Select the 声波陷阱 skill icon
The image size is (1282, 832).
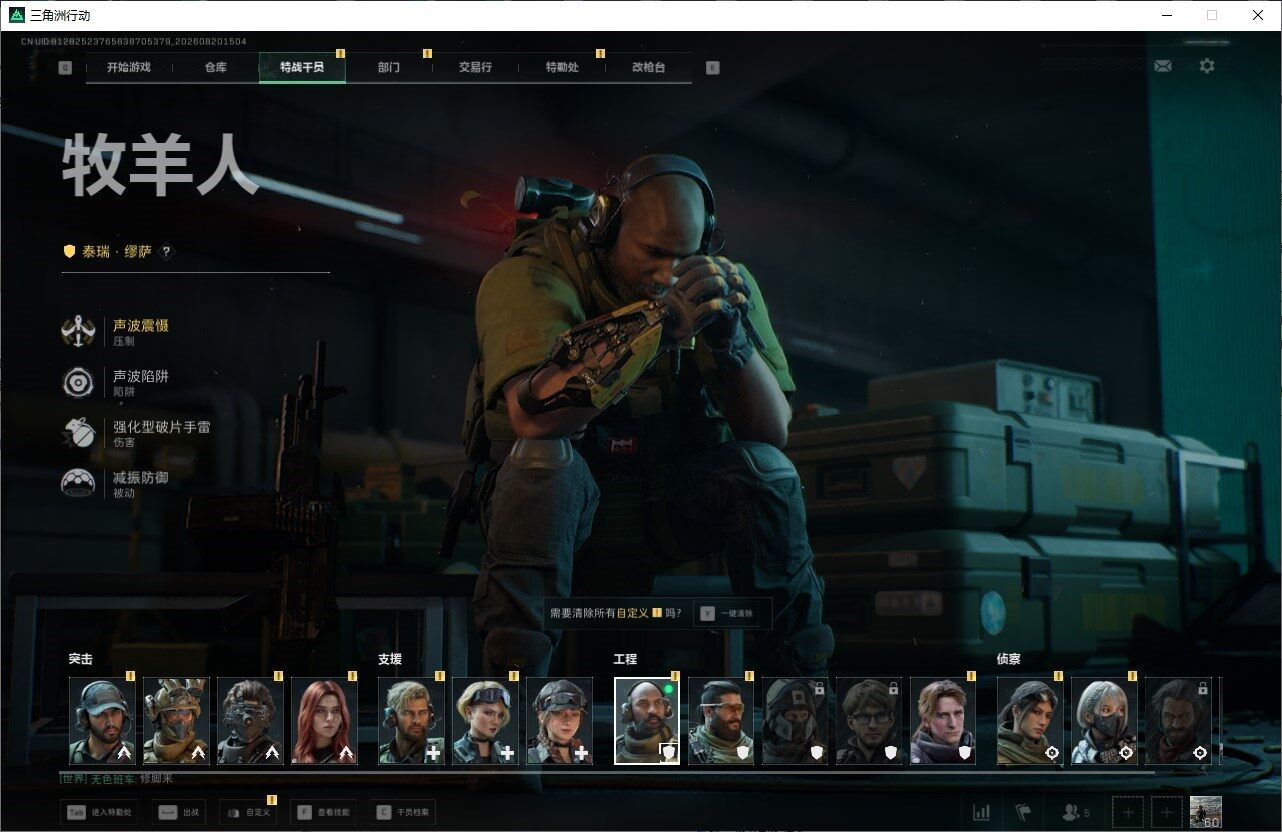coord(78,382)
